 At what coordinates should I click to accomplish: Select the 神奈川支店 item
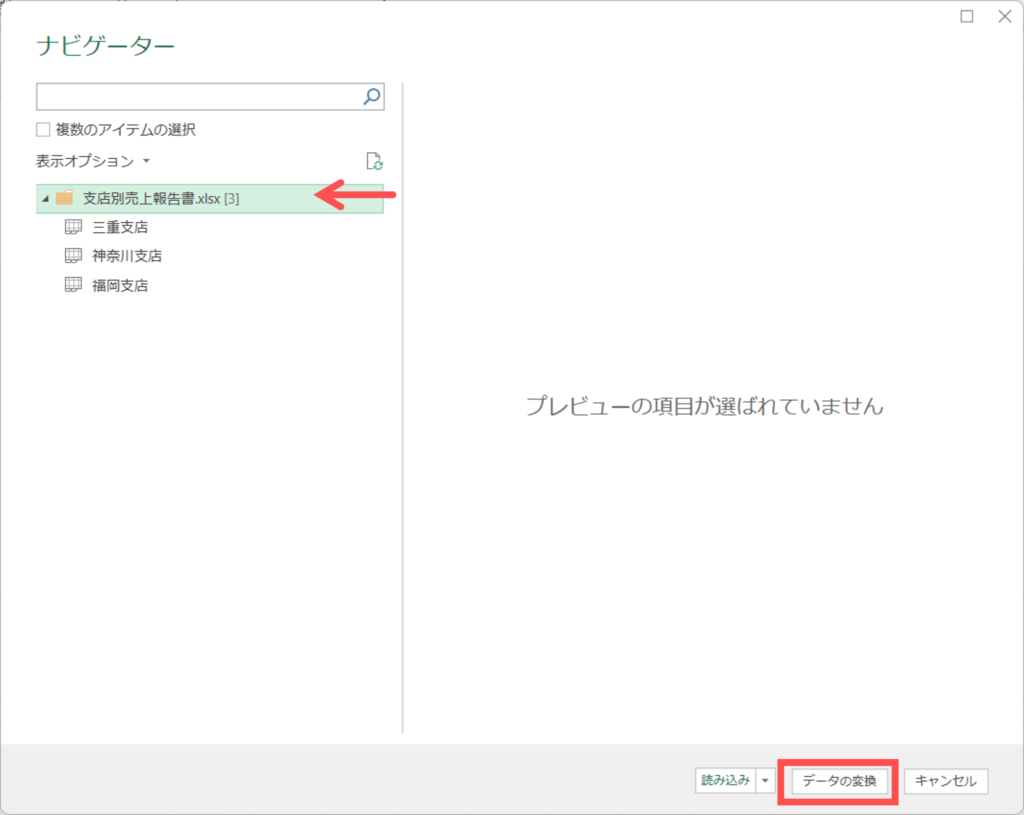[126, 256]
